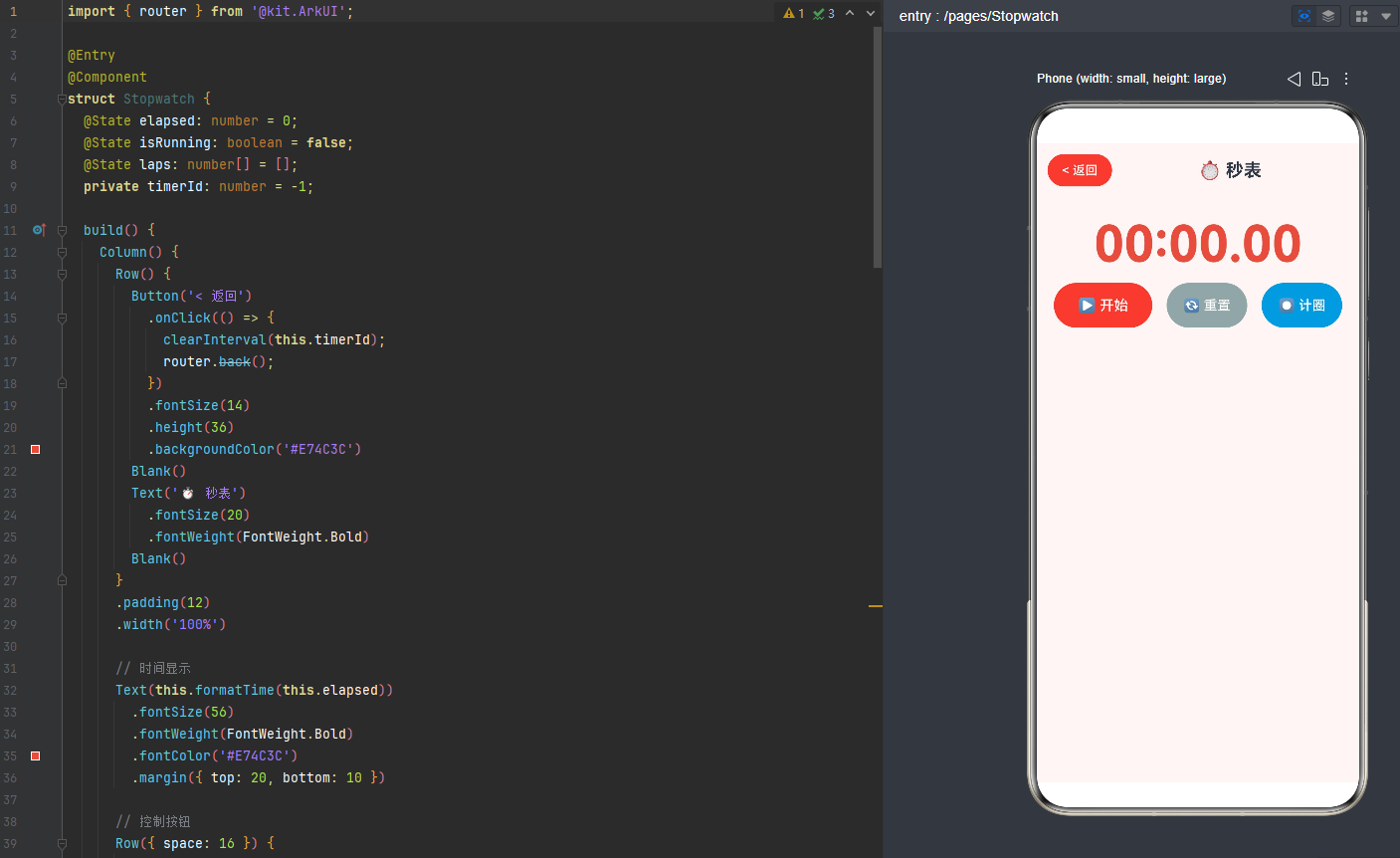Click FontWeight.Bold on line 25
Screen dimensions: 1400x858
pos(302,537)
